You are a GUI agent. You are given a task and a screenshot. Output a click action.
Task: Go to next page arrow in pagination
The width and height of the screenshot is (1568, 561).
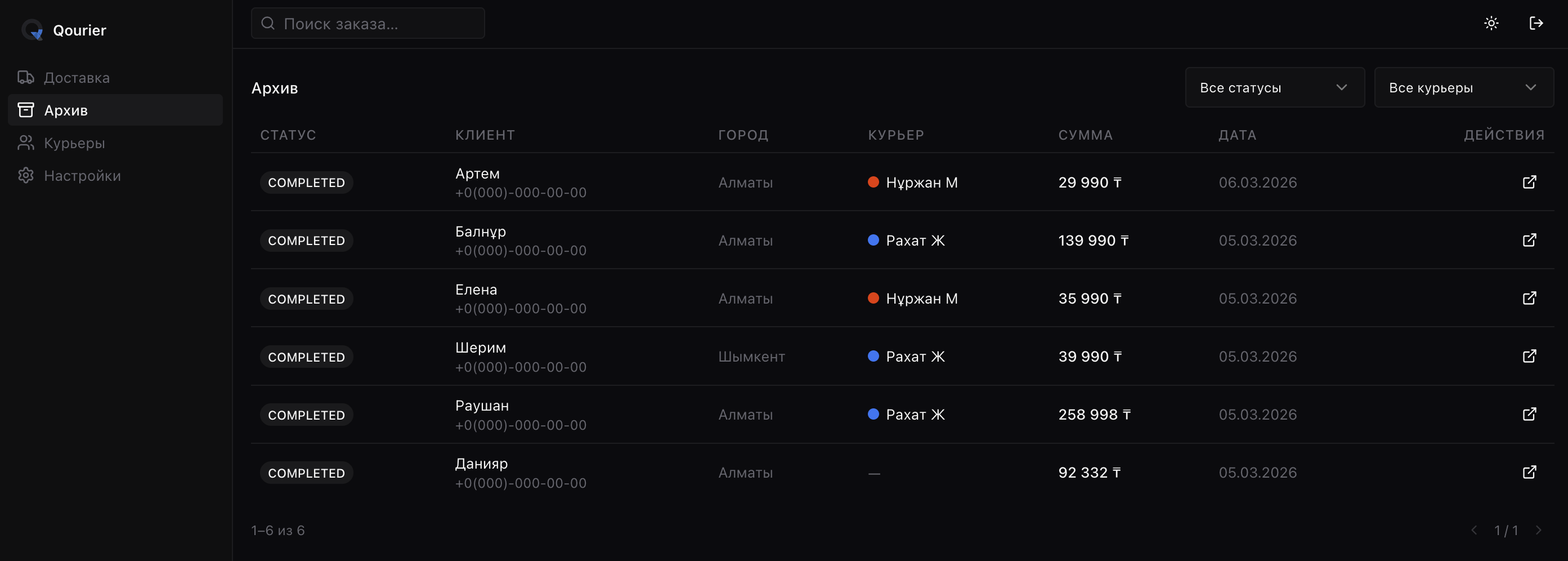coord(1538,530)
